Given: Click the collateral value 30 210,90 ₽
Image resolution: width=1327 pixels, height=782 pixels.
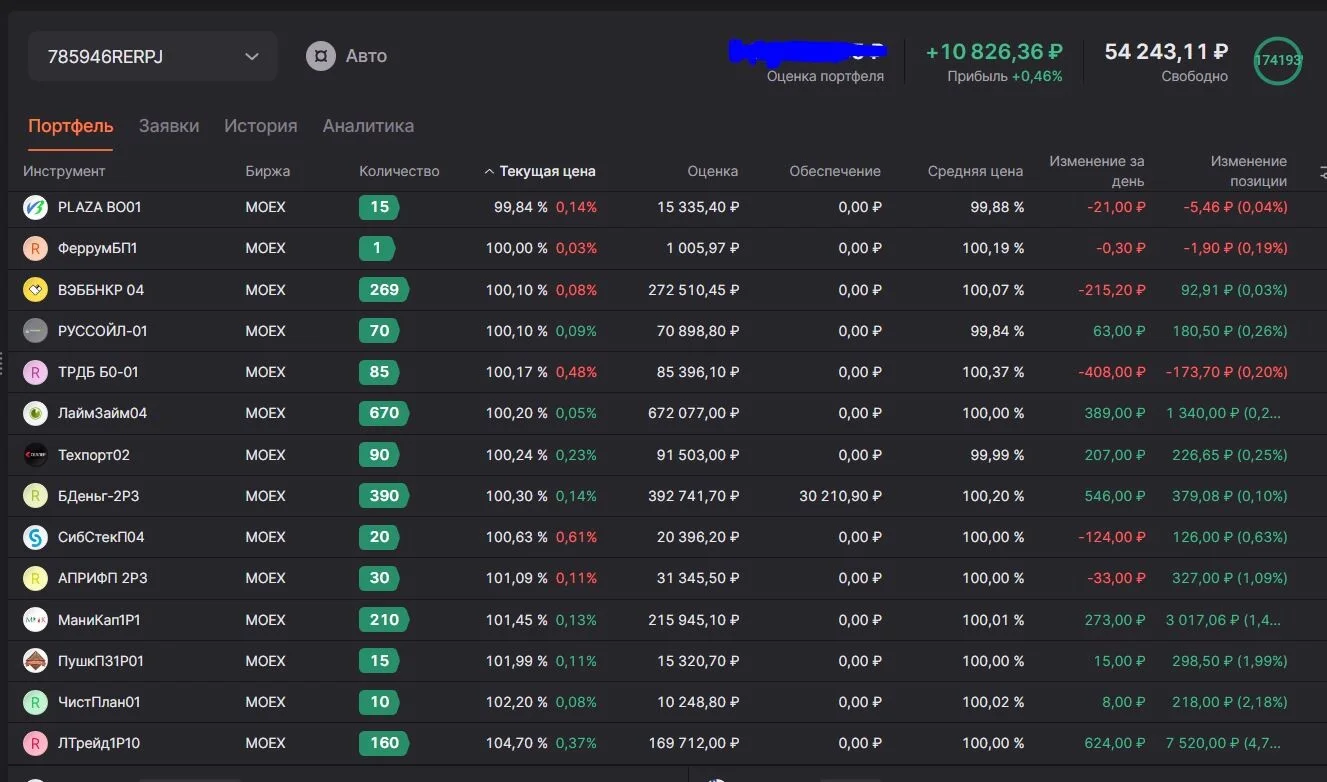Looking at the screenshot, I should (841, 496).
